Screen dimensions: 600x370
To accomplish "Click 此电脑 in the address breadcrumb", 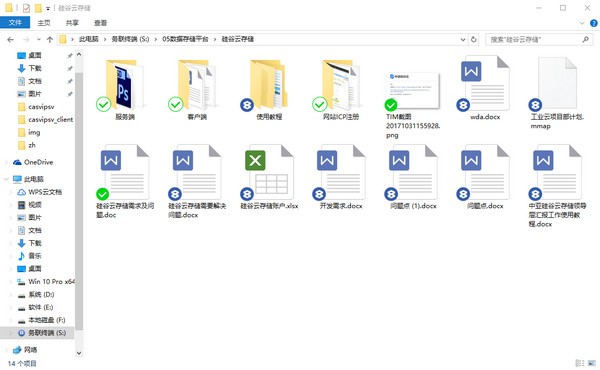I will [x=88, y=39].
